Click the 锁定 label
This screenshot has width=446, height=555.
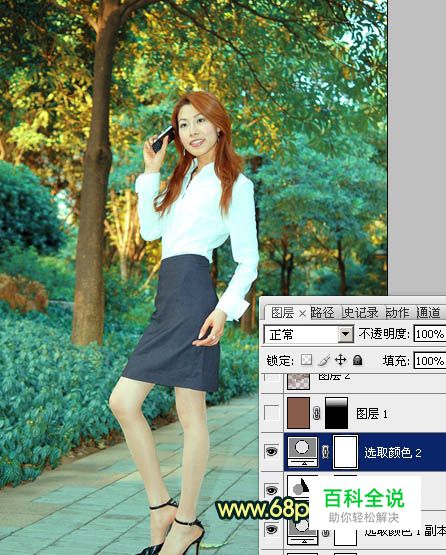pos(280,361)
